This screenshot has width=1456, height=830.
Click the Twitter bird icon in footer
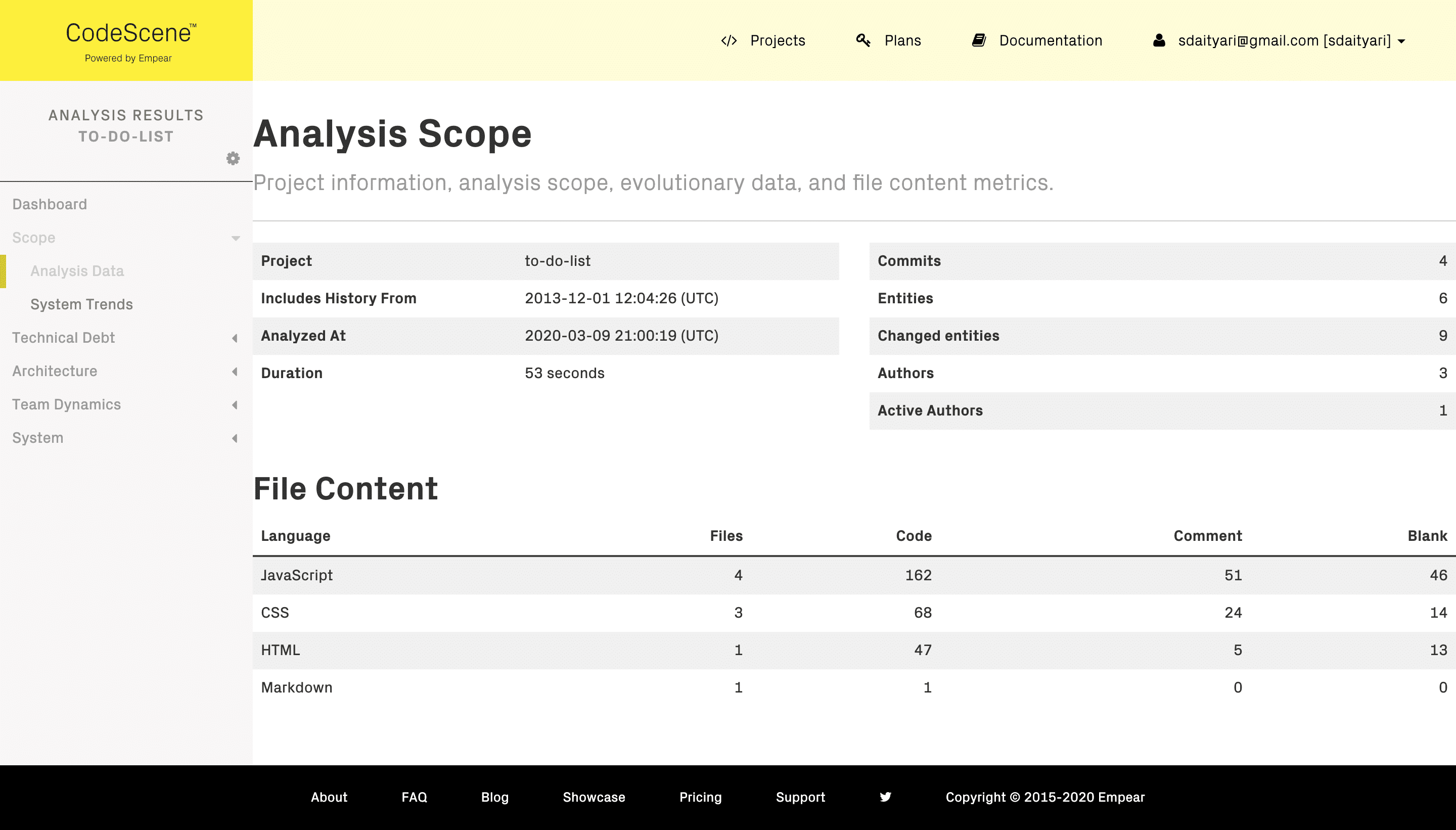pyautogui.click(x=885, y=797)
